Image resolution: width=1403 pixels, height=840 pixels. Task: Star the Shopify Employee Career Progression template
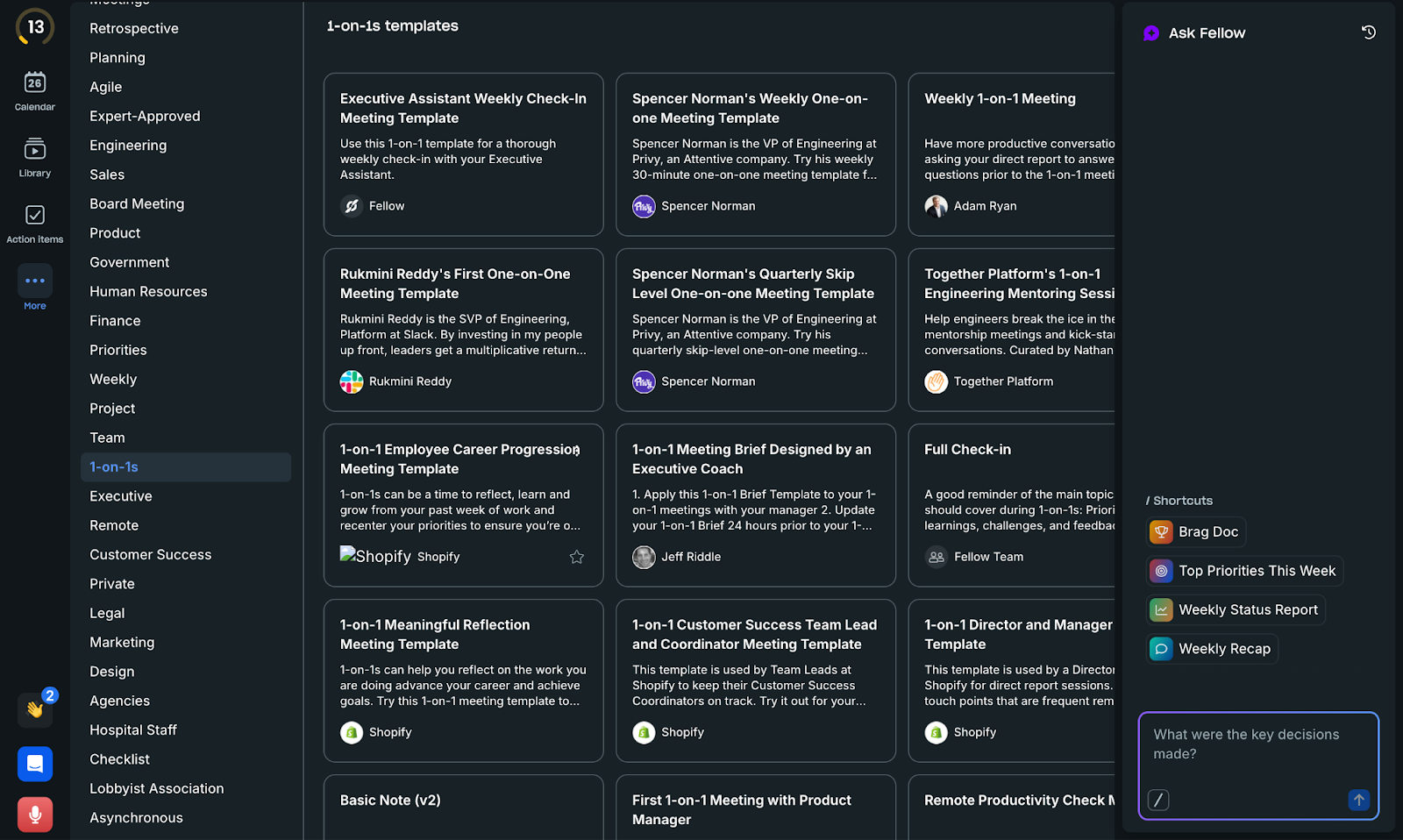coord(576,557)
